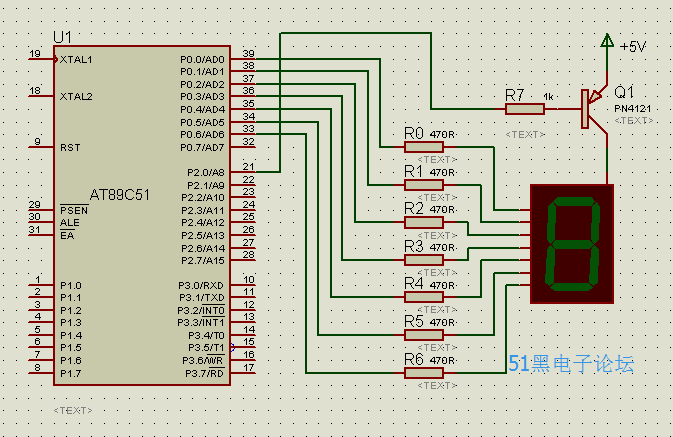The image size is (673, 437).
Task: Click the XTAL1 pin label
Action: pos(76,60)
